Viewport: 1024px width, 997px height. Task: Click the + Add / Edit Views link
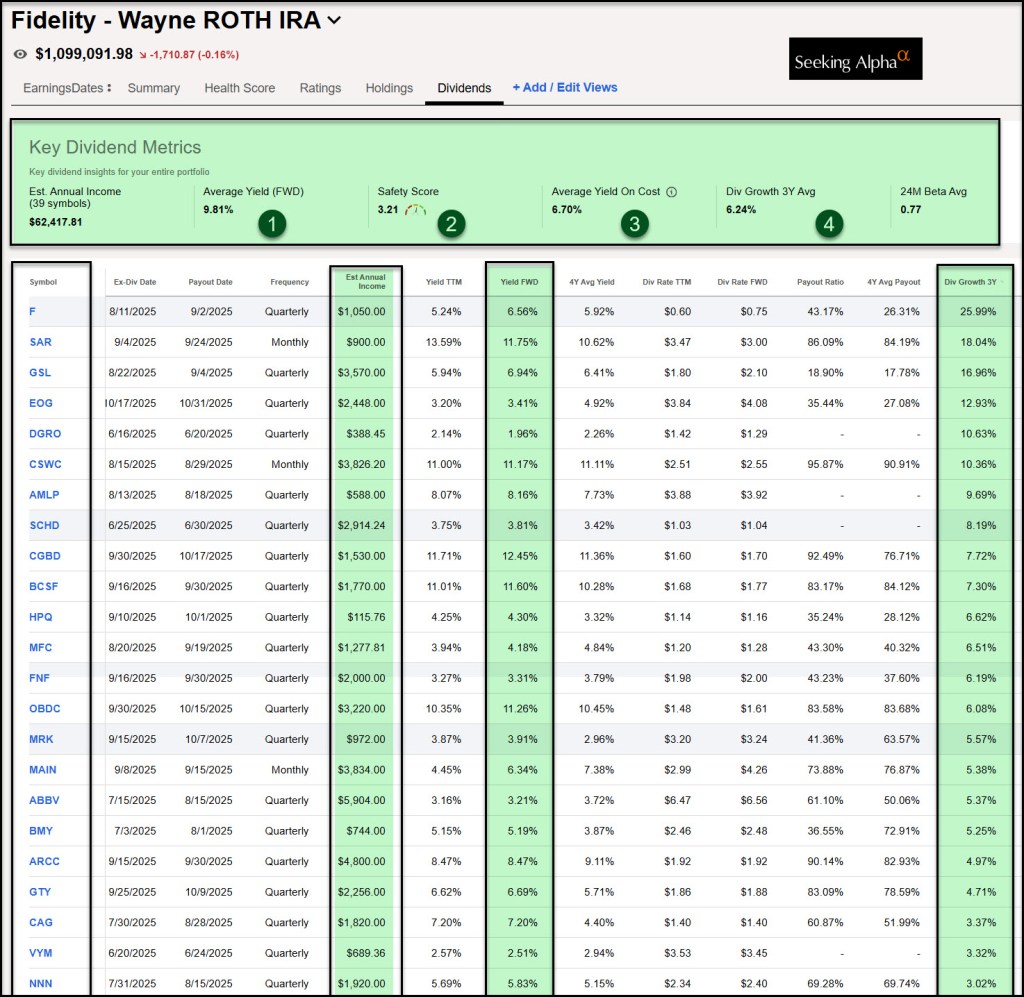(x=564, y=88)
